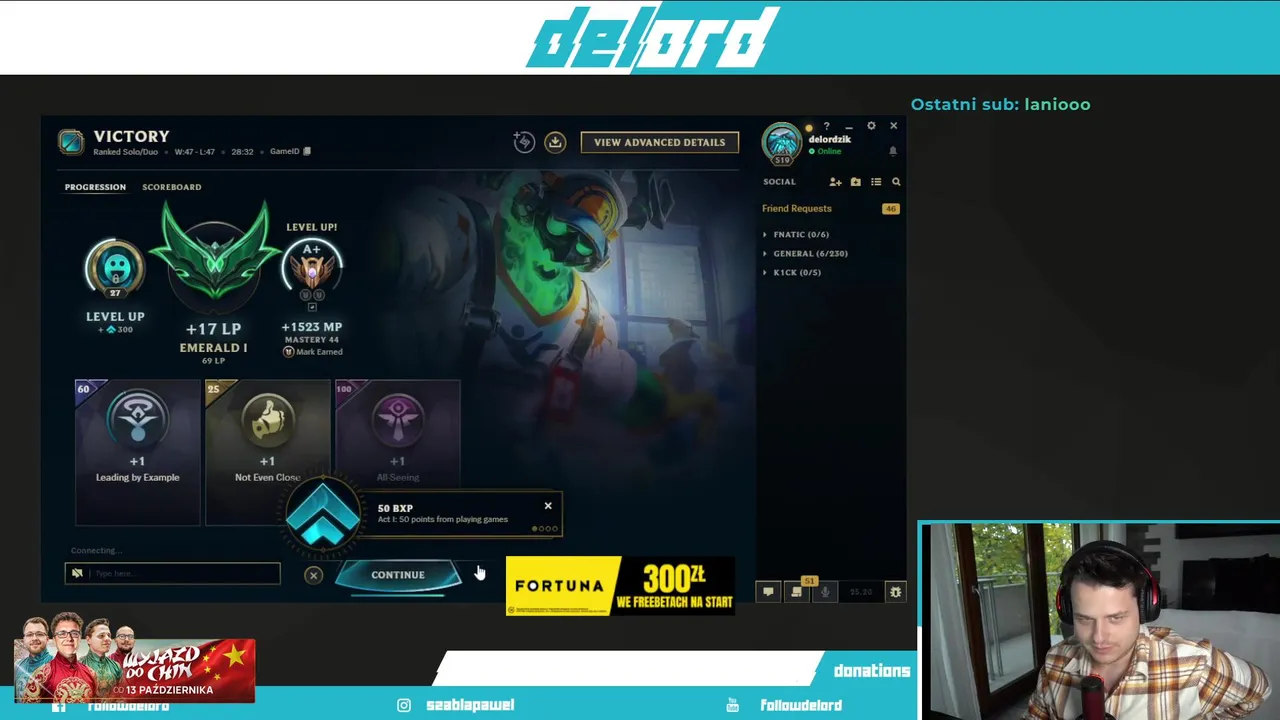Screen dimensions: 1280x720
Task: Click the Fortuna 300zł banner ad
Action: tap(620, 586)
